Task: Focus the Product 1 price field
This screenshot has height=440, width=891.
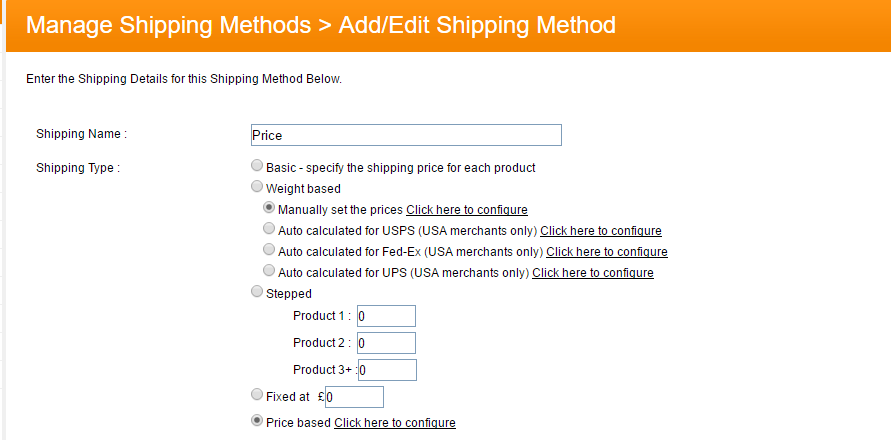Action: tap(385, 317)
